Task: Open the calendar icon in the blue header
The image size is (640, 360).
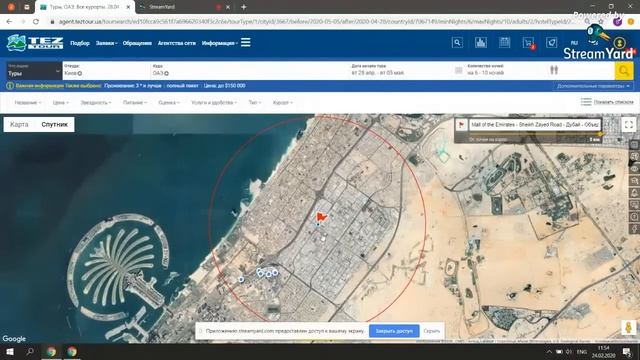Action: (x=504, y=42)
